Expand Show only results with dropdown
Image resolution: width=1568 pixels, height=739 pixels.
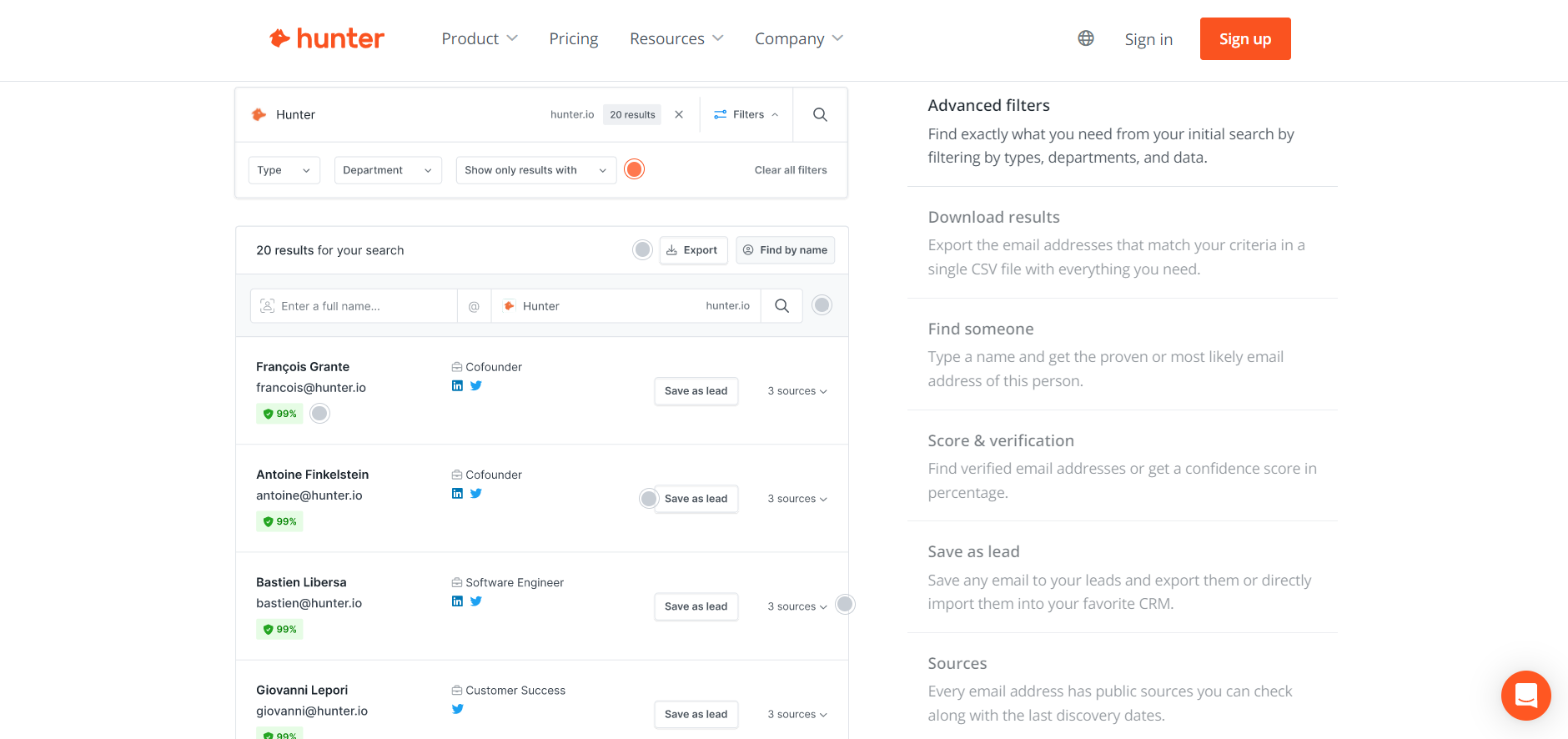[535, 170]
